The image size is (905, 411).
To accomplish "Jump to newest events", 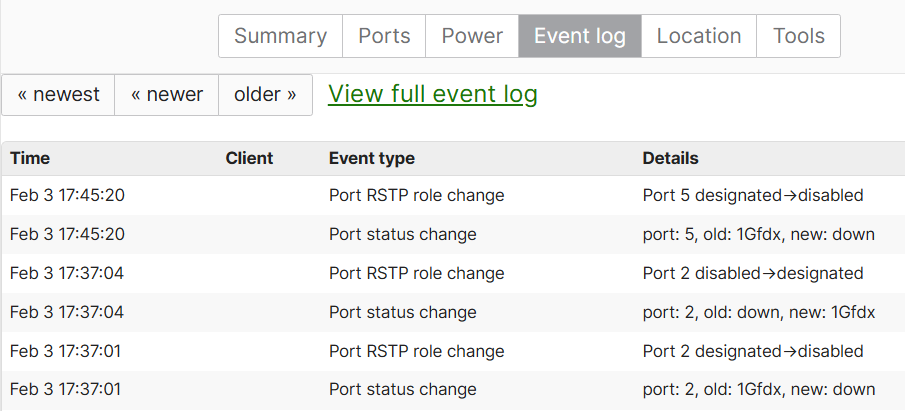I will click(58, 95).
